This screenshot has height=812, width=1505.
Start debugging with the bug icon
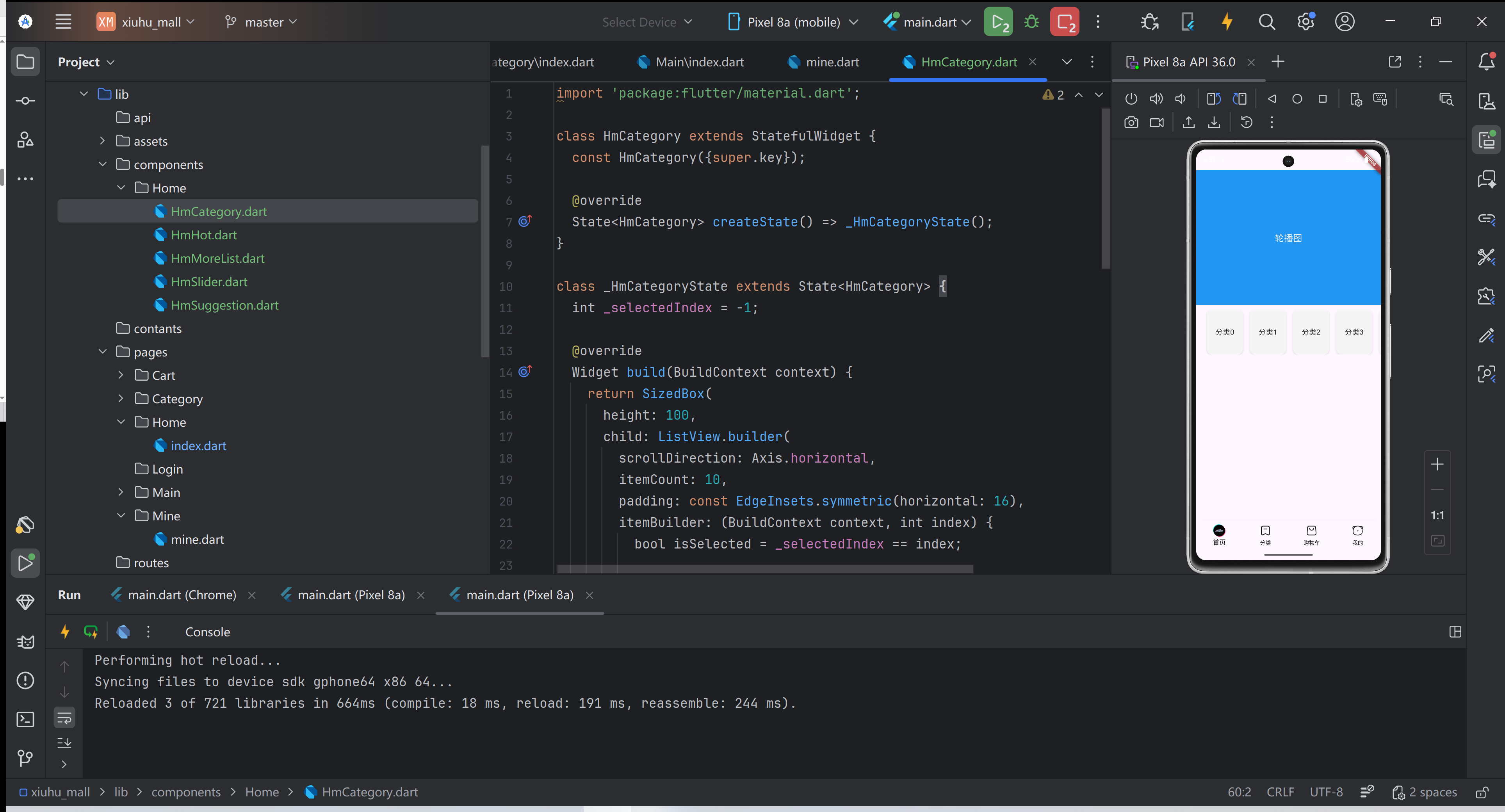point(1031,21)
